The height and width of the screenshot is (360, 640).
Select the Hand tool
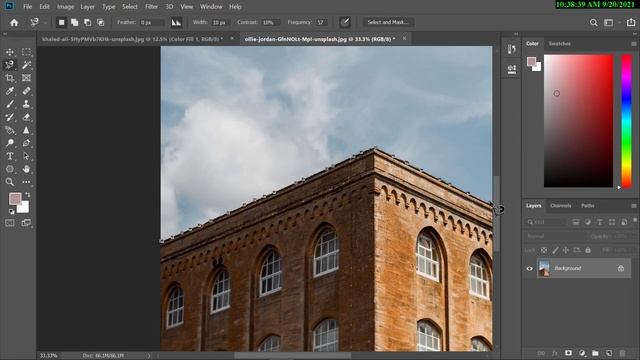(26, 169)
